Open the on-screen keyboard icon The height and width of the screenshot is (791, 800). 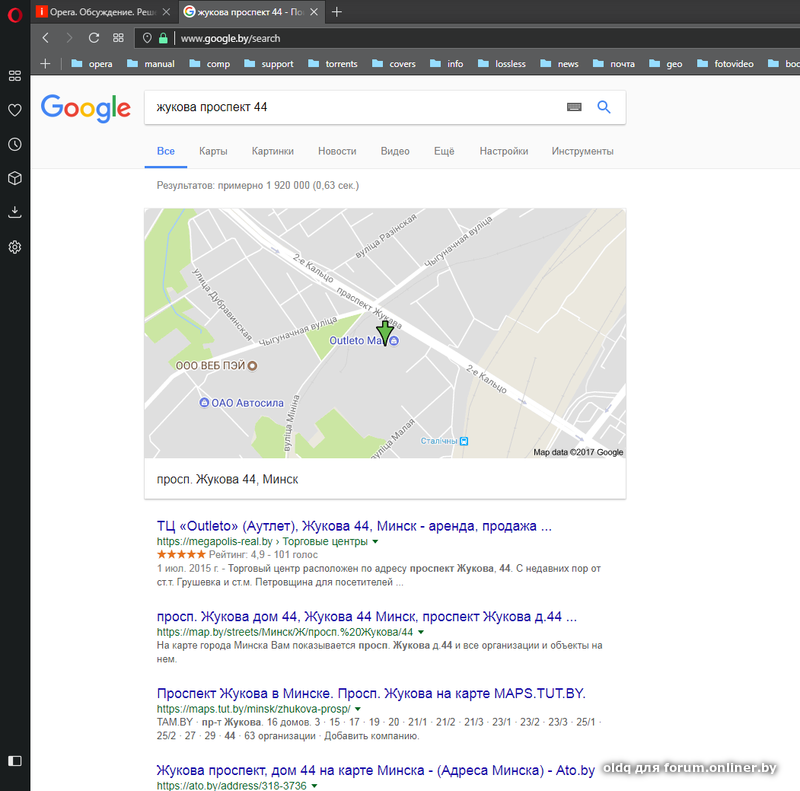point(574,107)
